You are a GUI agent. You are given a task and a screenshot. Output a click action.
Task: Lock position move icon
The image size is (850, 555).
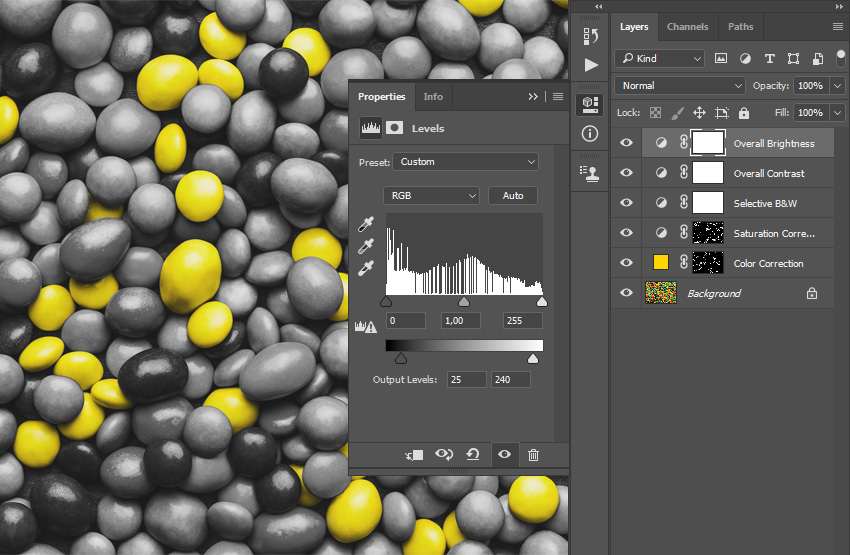point(699,113)
